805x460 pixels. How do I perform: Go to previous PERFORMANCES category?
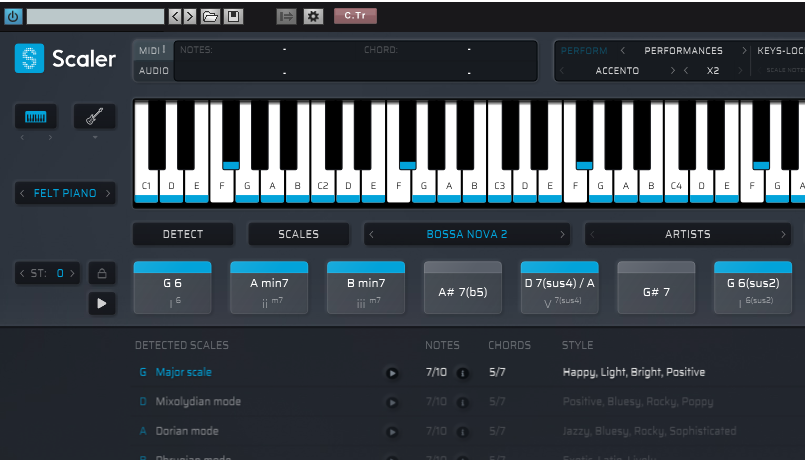tap(622, 50)
